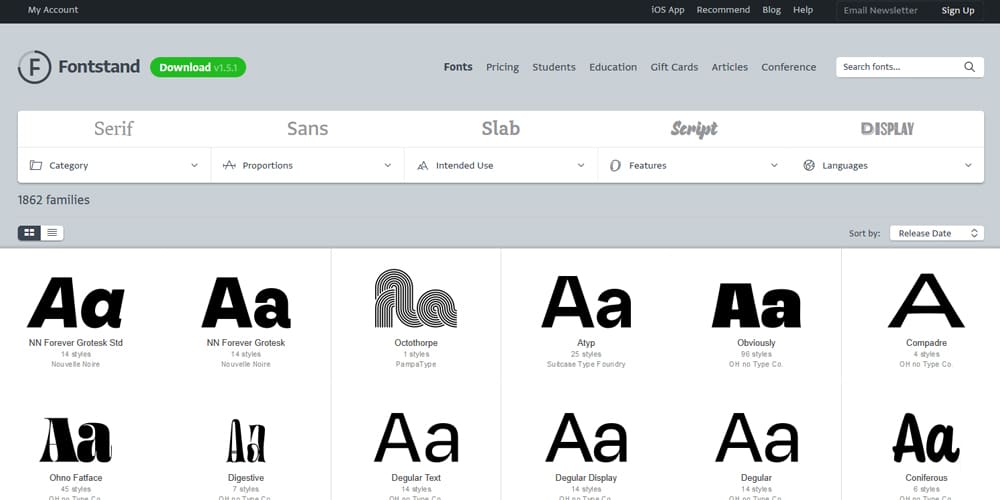Open the Coniferous font preview
This screenshot has height=500, width=1000.
click(926, 438)
